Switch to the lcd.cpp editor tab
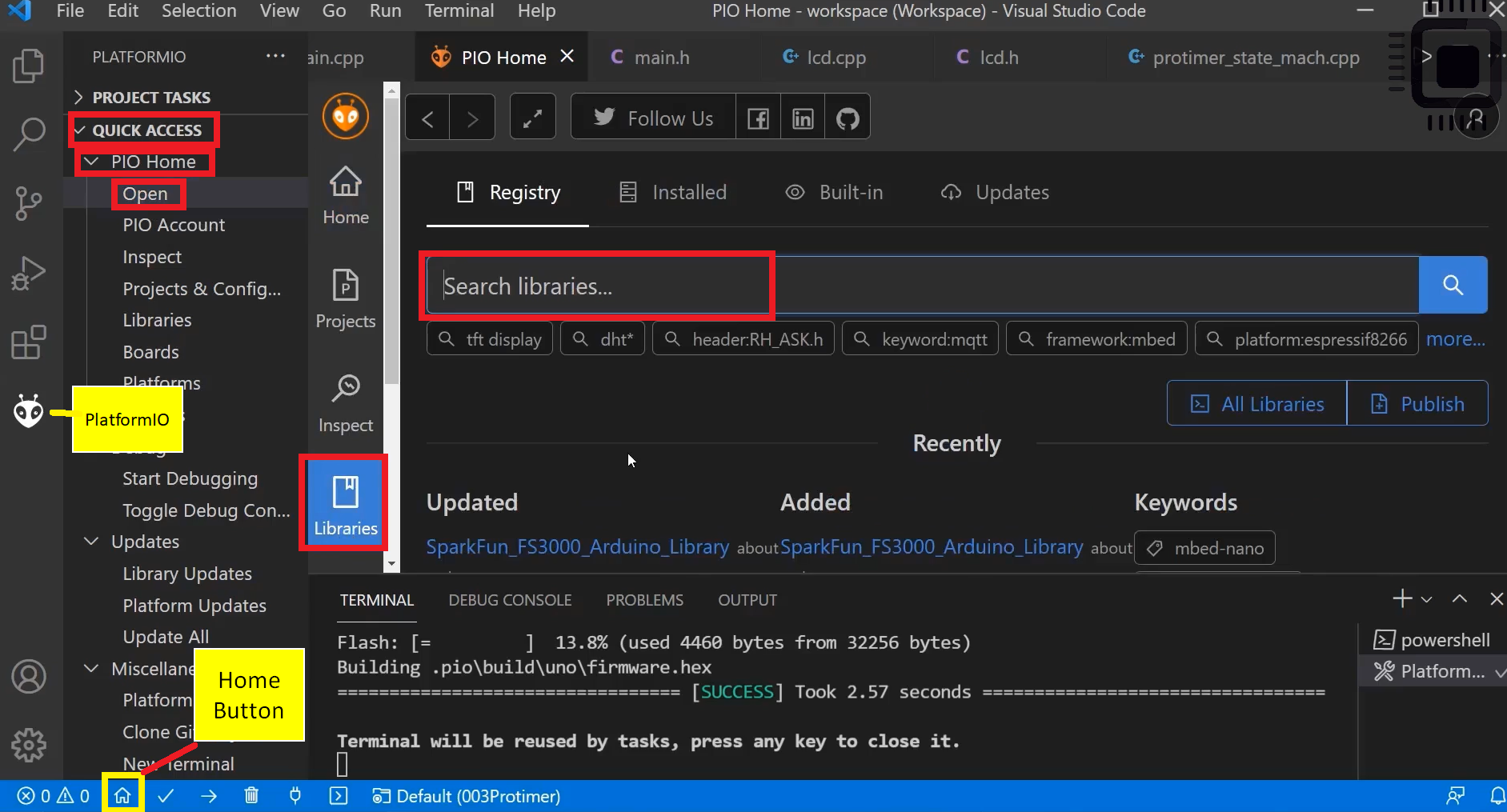Viewport: 1507px width, 812px height. (836, 58)
